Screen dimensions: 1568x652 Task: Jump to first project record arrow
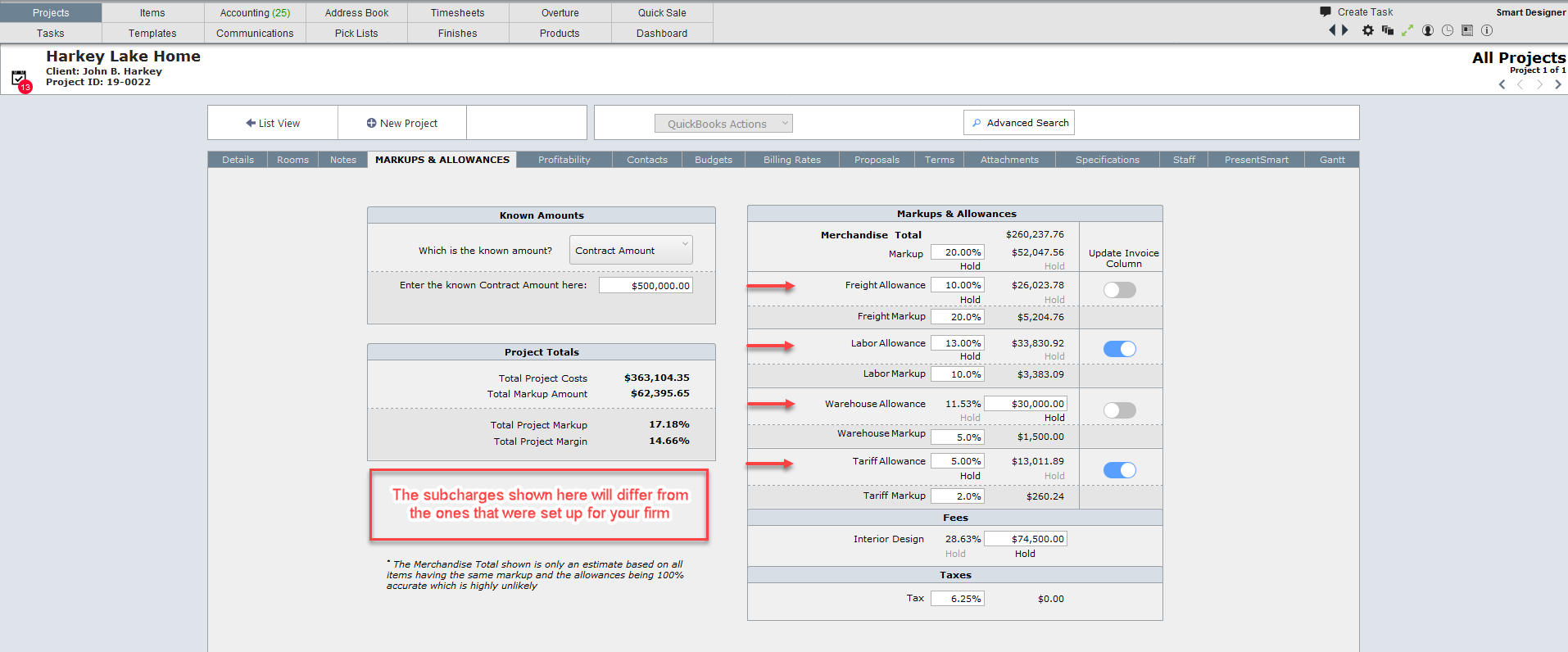[1502, 84]
